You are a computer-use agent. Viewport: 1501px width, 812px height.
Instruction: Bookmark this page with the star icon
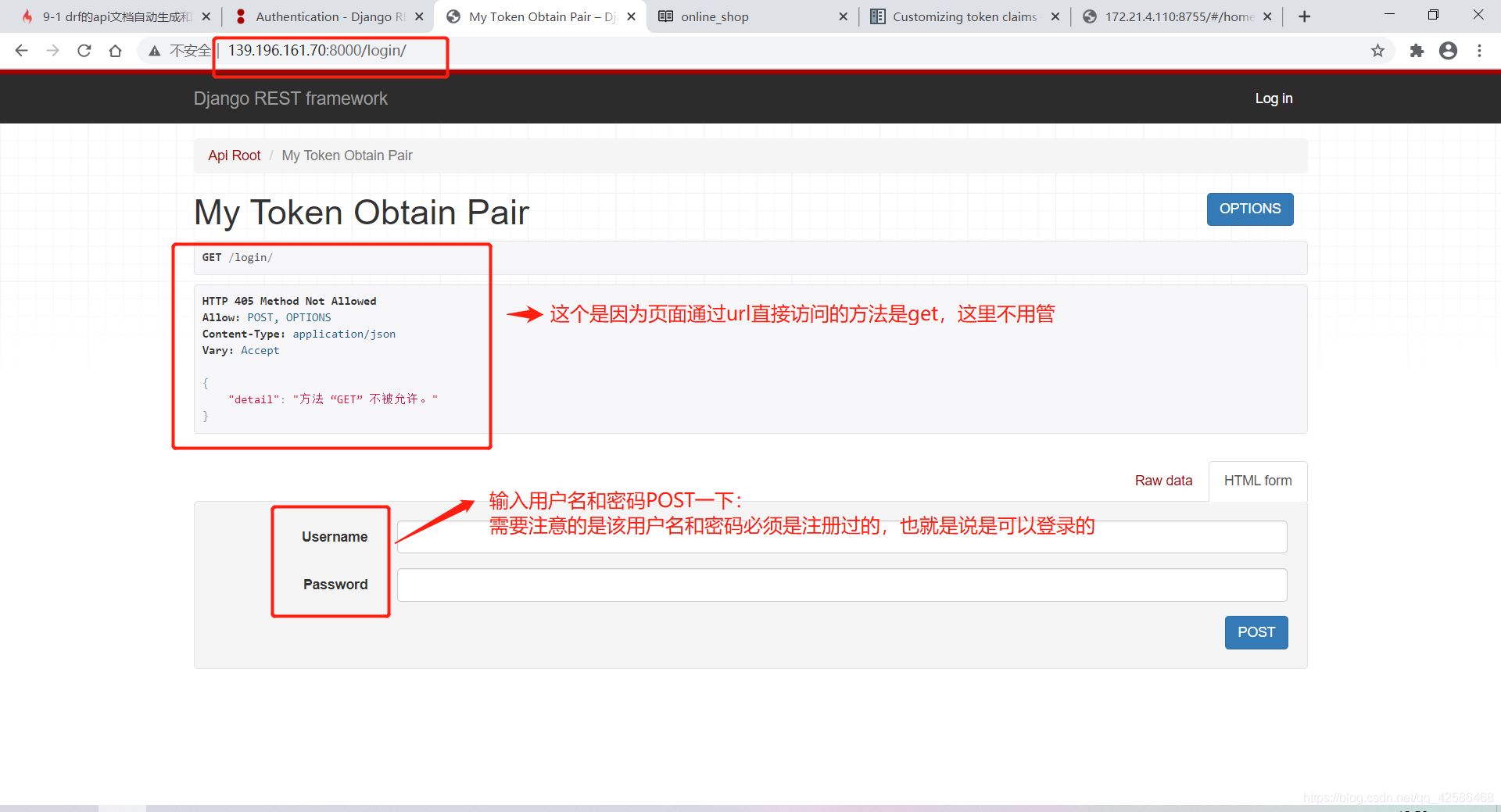(1377, 51)
